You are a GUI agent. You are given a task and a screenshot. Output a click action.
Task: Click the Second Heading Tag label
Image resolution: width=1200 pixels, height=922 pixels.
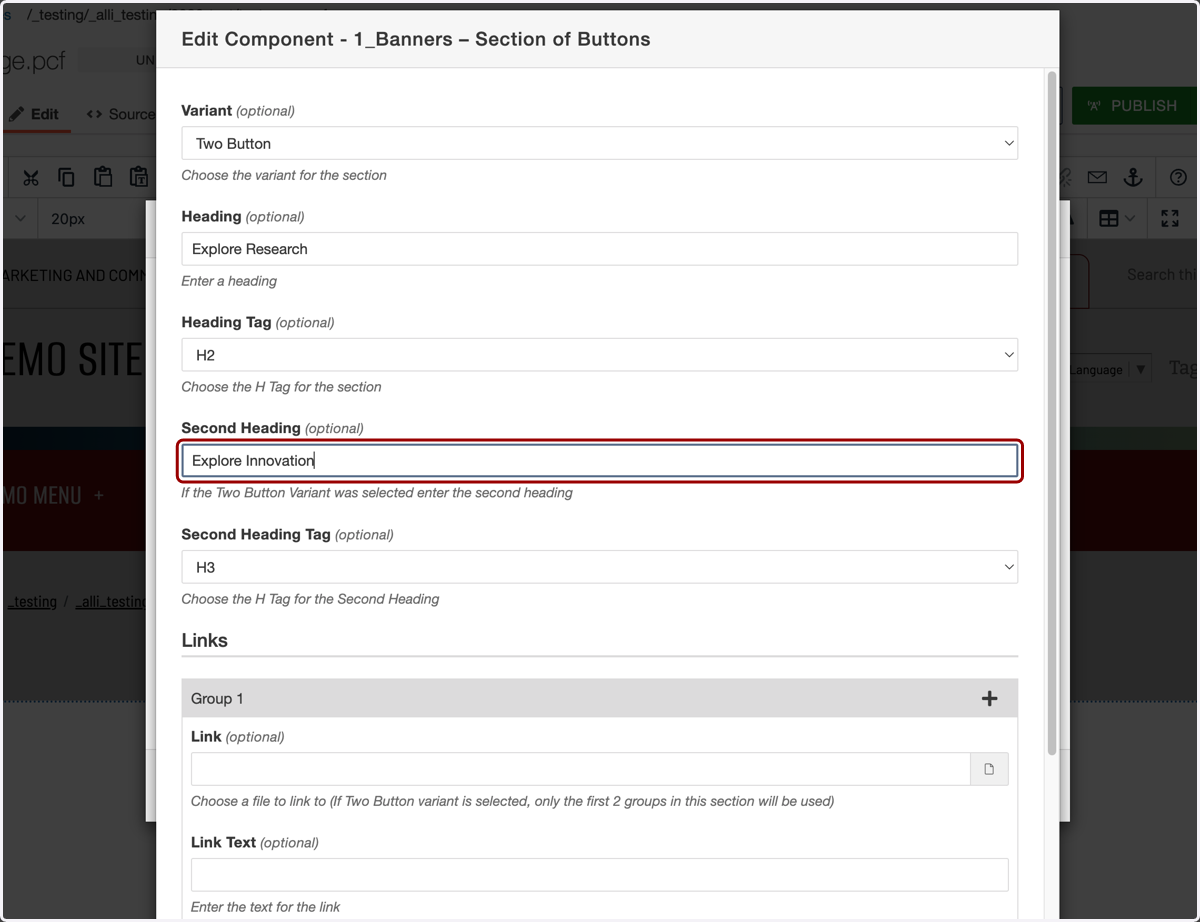point(256,535)
